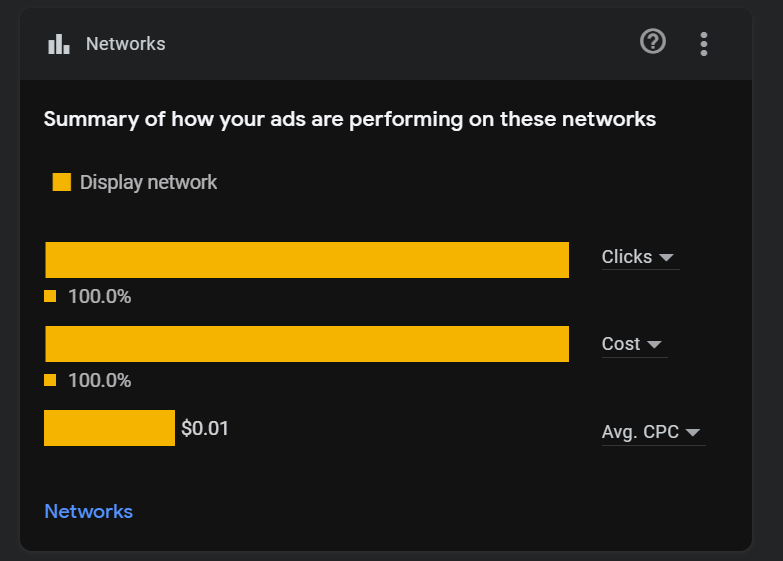Click the $0.01 value label
783x561 pixels.
205,428
